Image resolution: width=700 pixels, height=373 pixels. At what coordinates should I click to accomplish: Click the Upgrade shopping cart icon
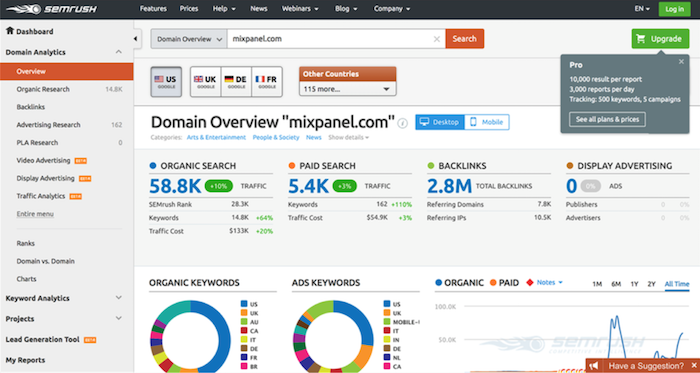coord(641,39)
